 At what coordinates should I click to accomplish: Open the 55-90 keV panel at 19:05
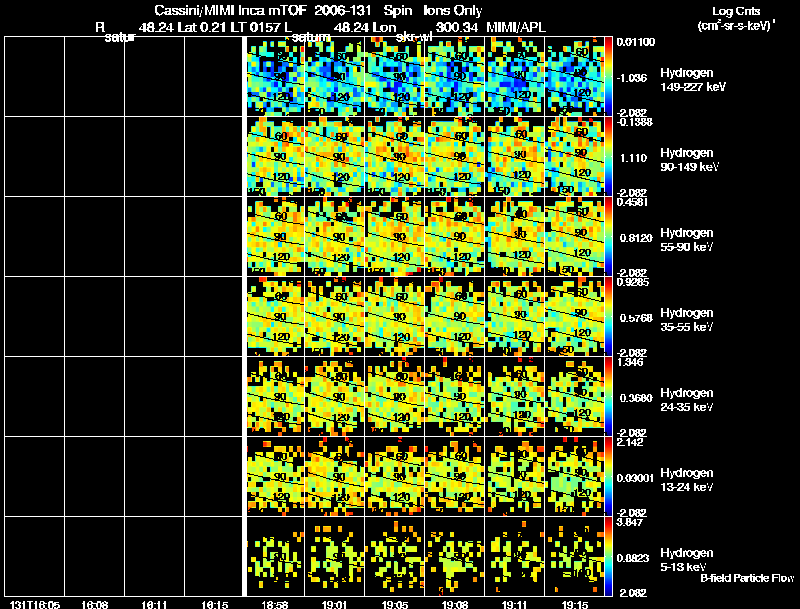394,236
